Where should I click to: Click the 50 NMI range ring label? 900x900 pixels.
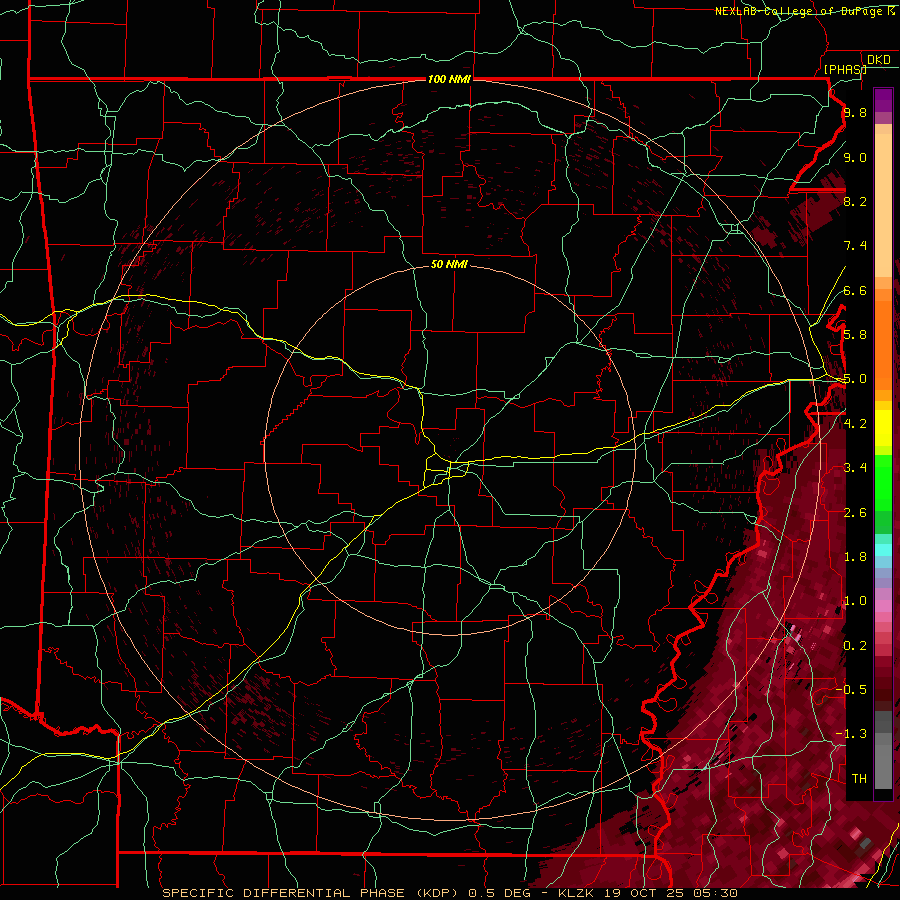(449, 264)
